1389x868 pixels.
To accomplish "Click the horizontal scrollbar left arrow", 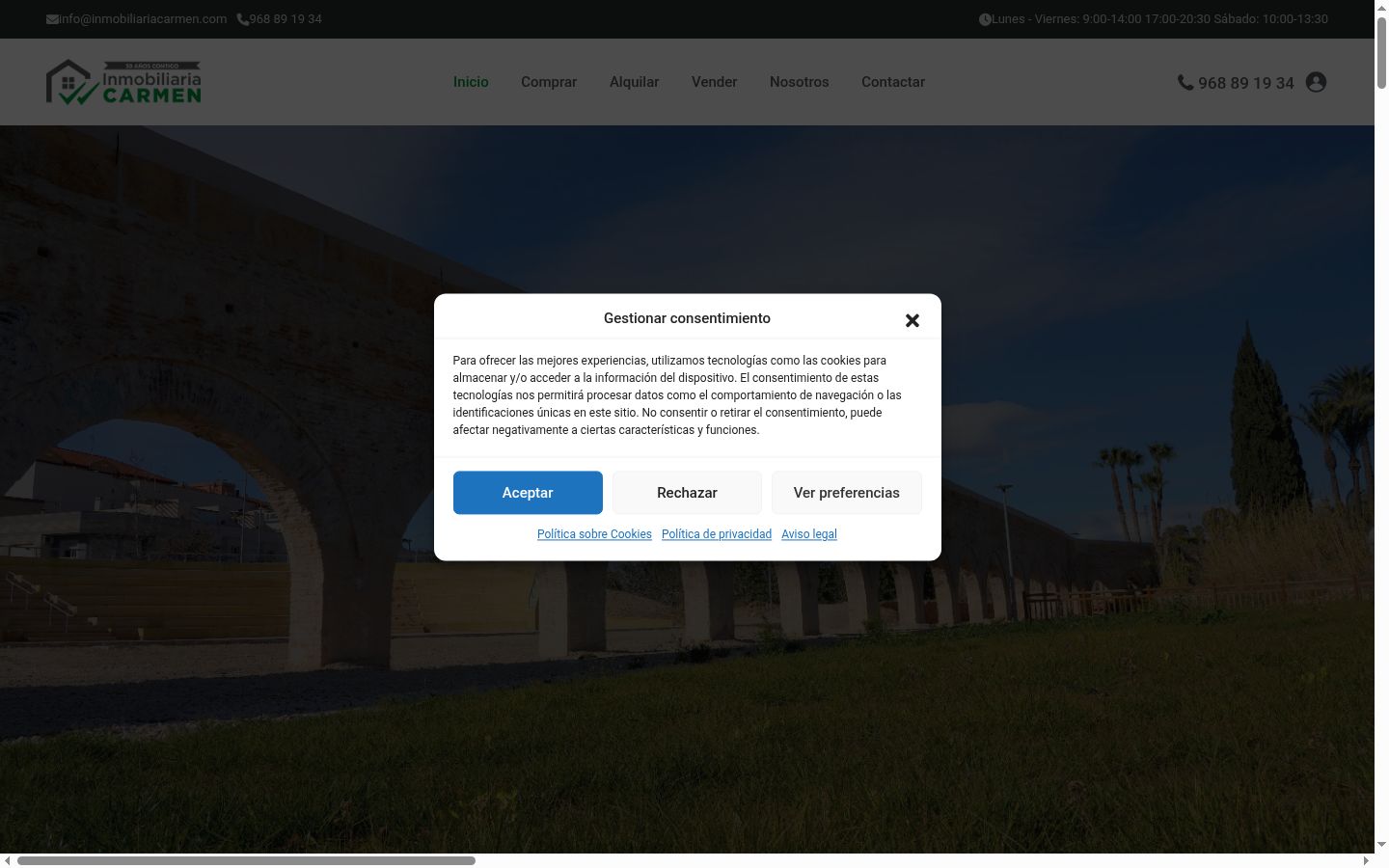I will click(x=8, y=860).
